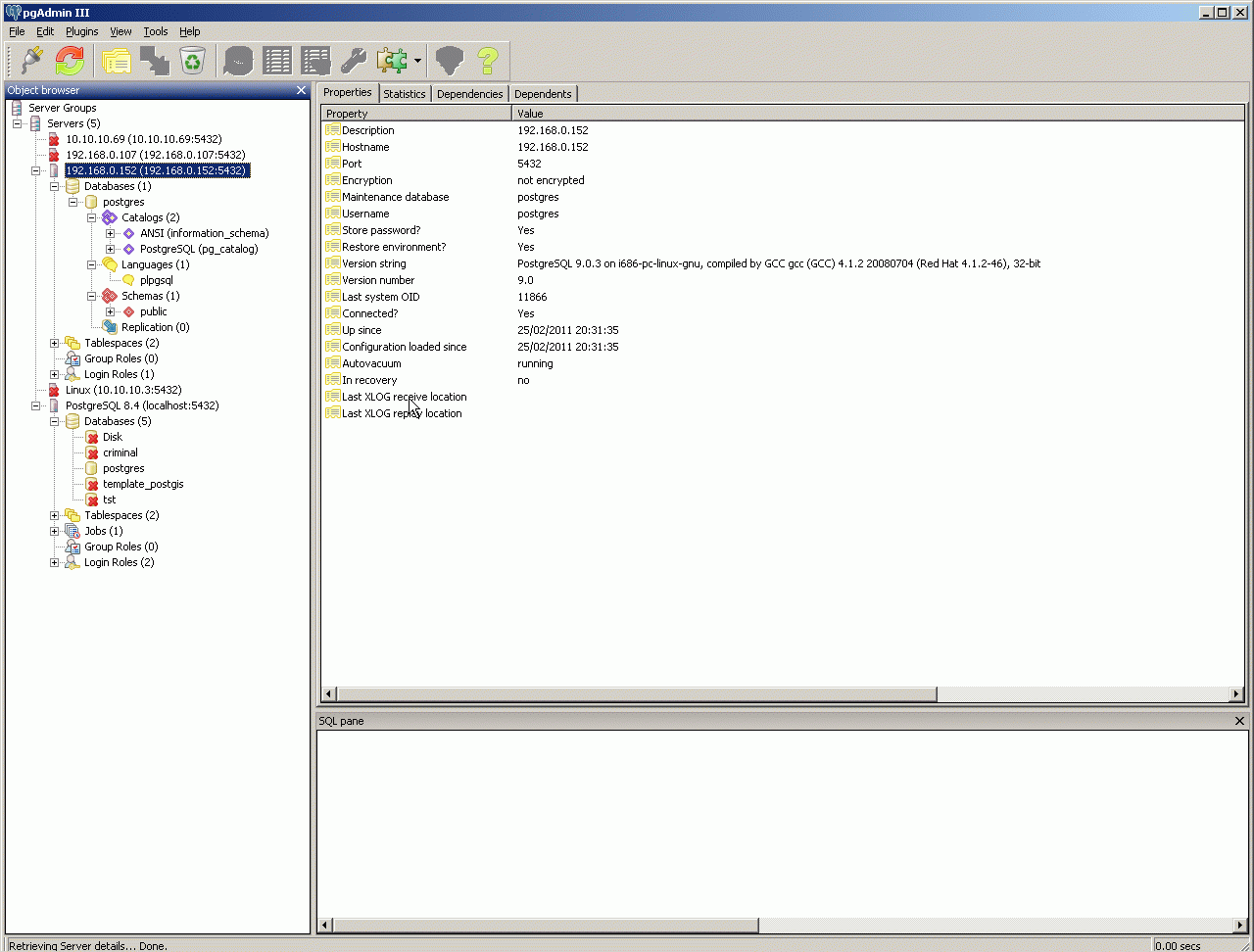Image resolution: width=1254 pixels, height=952 pixels.
Task: Select the Last system OID property row
Action: (x=783, y=297)
